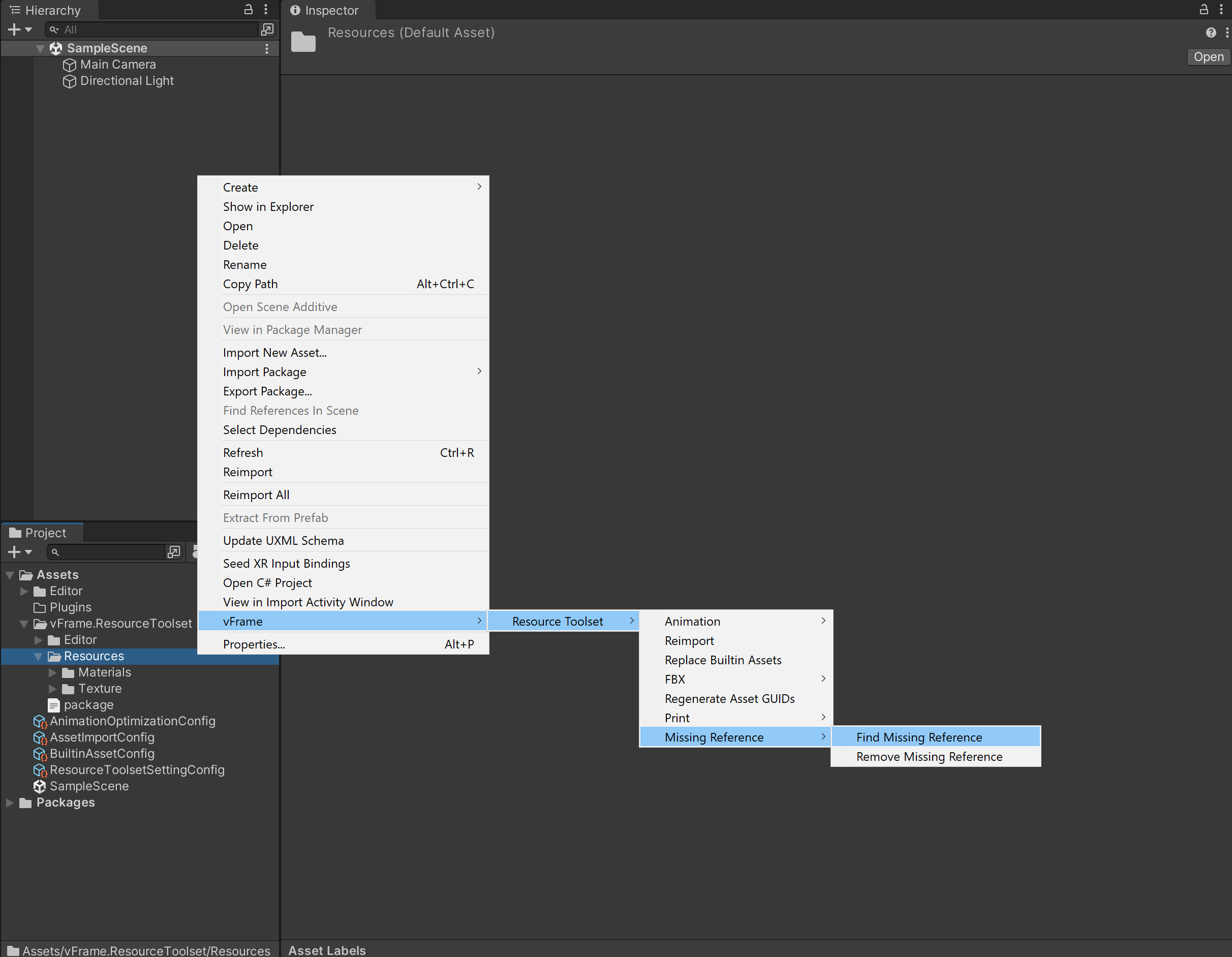Click AnimationOptimizationConfig asset icon

point(40,721)
